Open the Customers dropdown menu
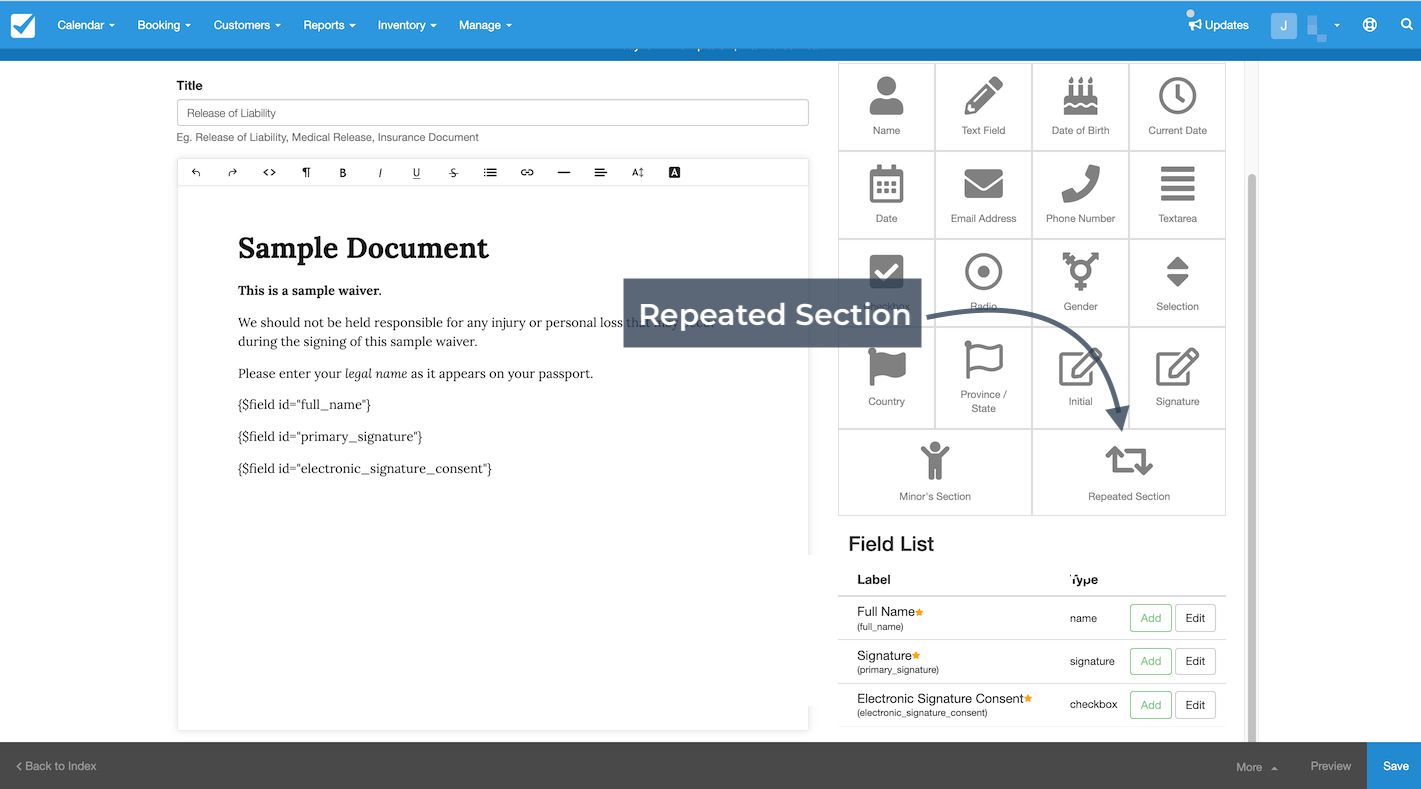The image size is (1421, 789). [247, 25]
